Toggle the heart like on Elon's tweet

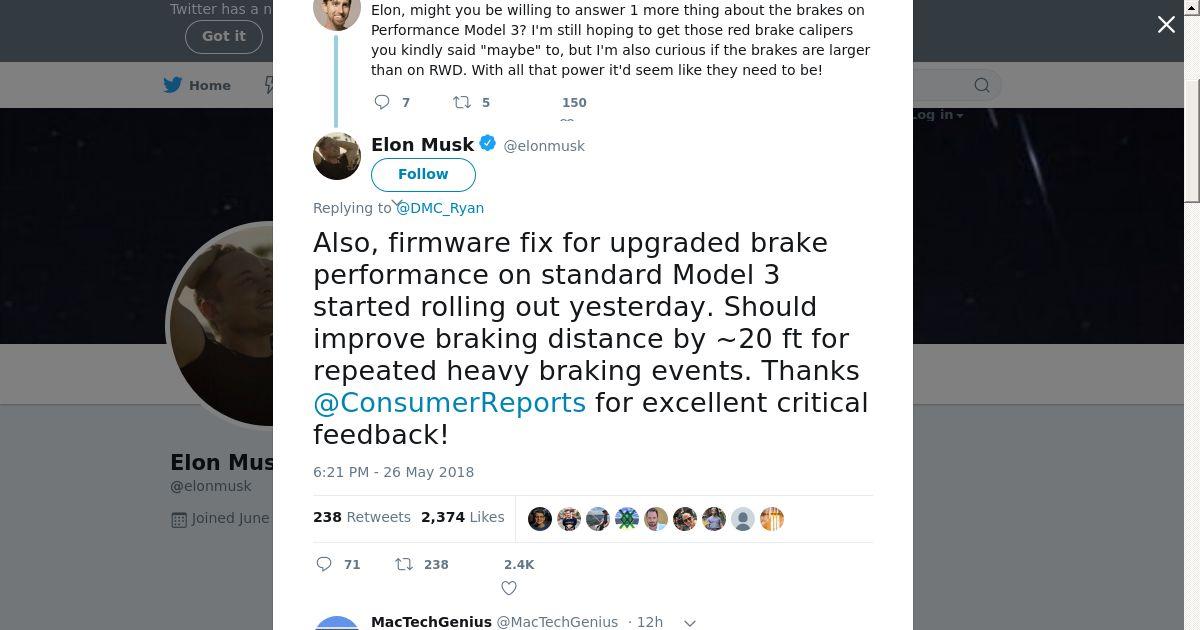coord(509,588)
